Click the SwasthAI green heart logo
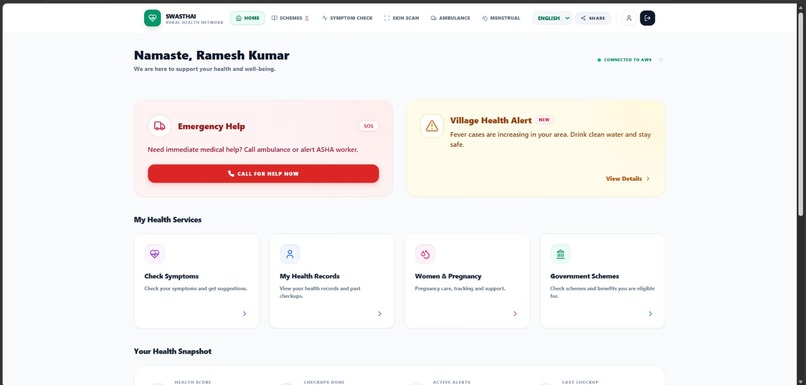The image size is (806, 385). coord(152,18)
